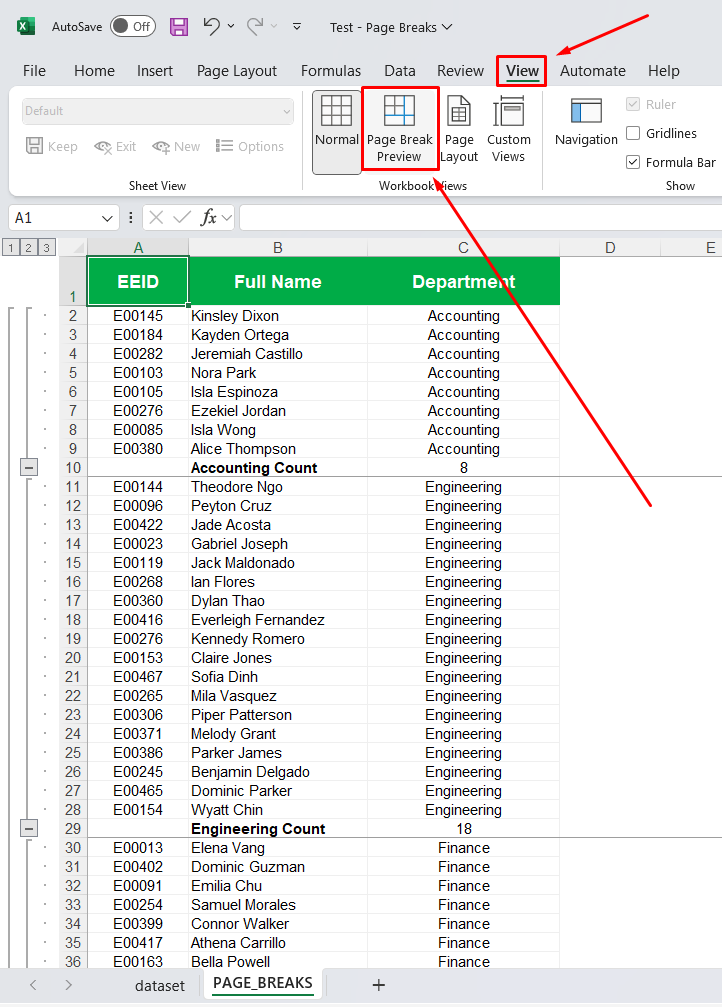Click the formula bar options dots

(x=131, y=218)
